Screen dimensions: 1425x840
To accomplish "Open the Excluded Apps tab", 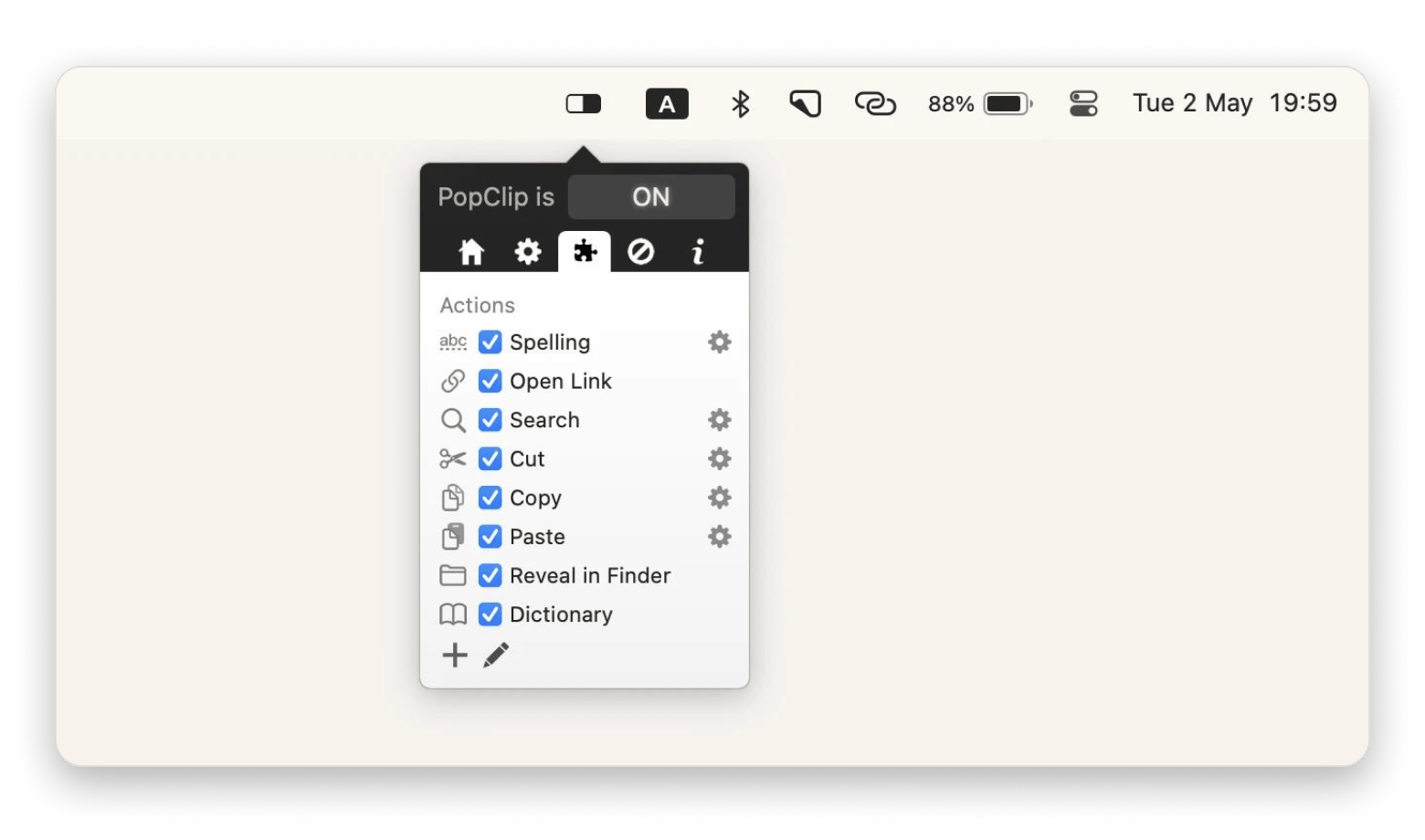I will [x=641, y=251].
